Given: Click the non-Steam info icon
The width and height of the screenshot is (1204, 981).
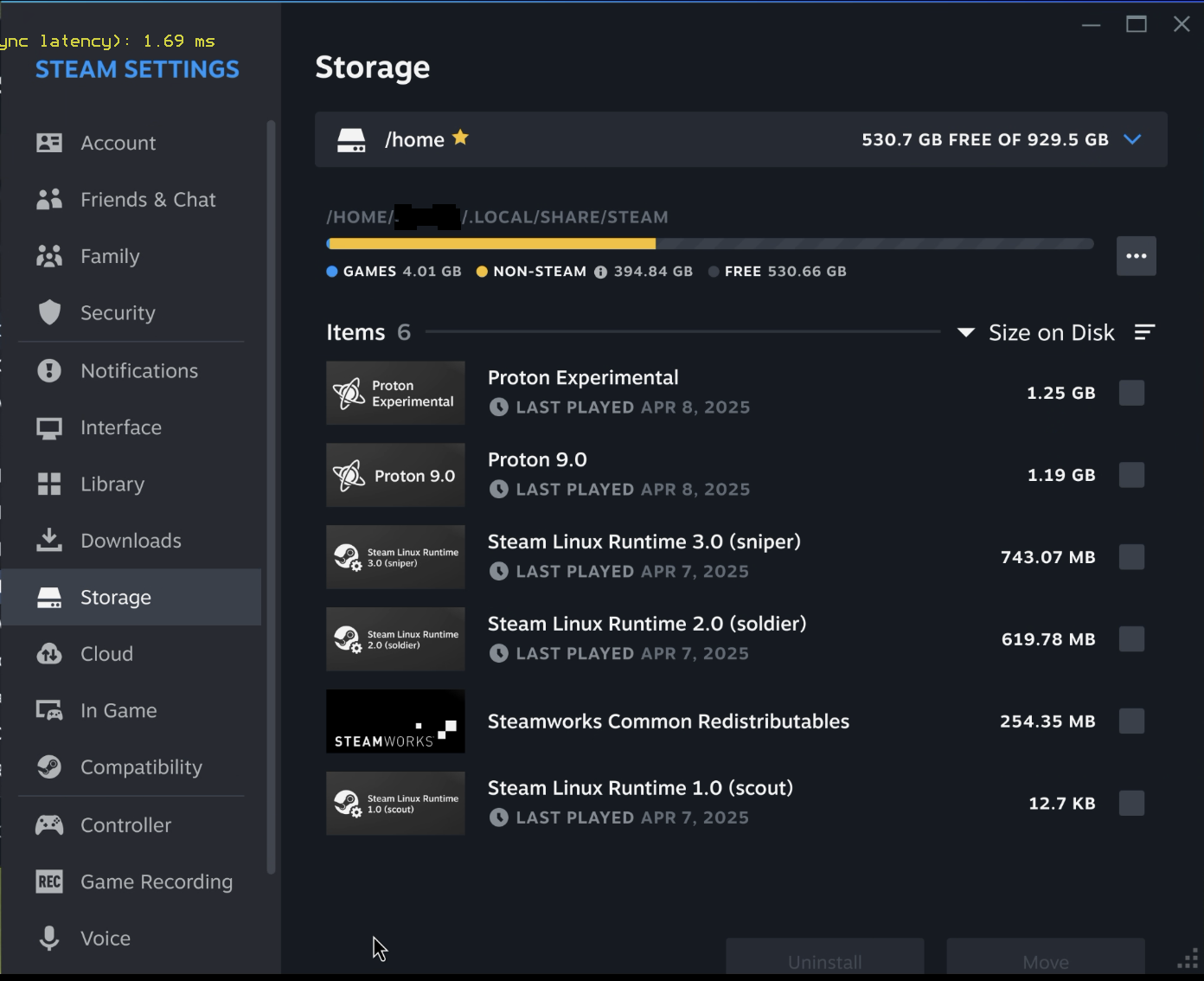Looking at the screenshot, I should point(600,272).
